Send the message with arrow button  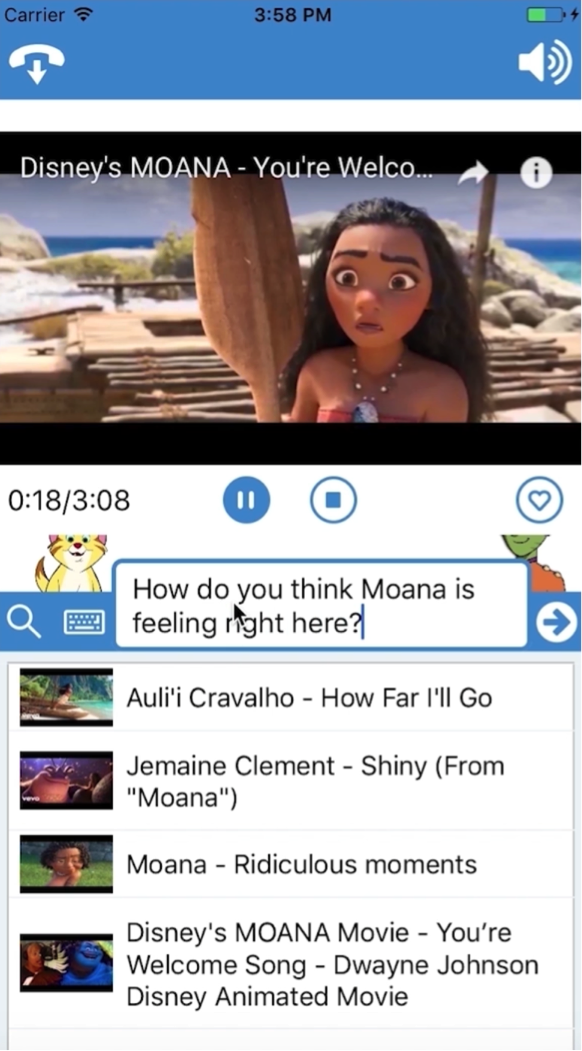pos(557,622)
